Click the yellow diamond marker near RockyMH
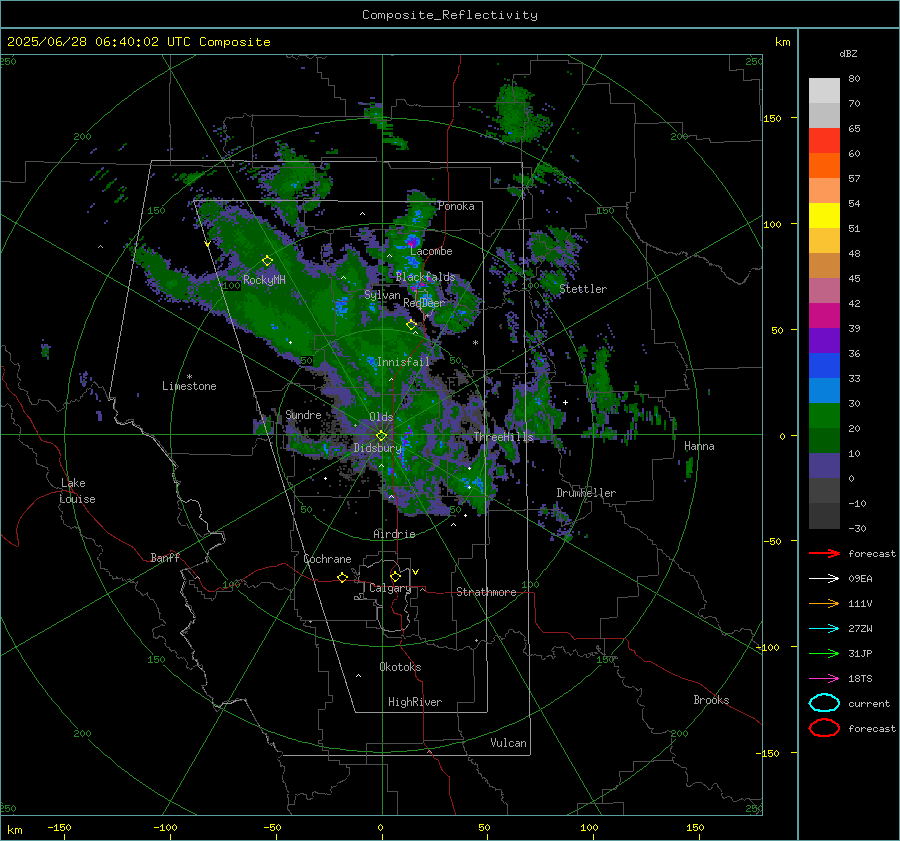The image size is (900, 841). coord(267,261)
